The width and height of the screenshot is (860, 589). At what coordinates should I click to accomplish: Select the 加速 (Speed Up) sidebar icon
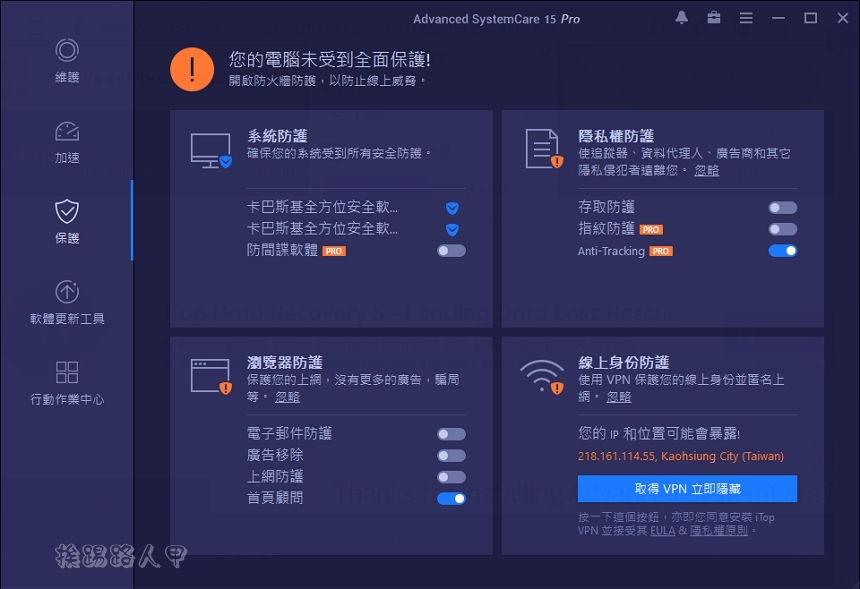tap(66, 140)
